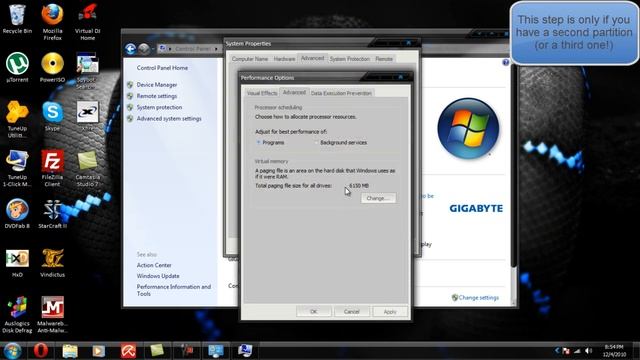Image resolution: width=640 pixels, height=360 pixels.
Task: Open the Windows Update link
Action: click(158, 276)
